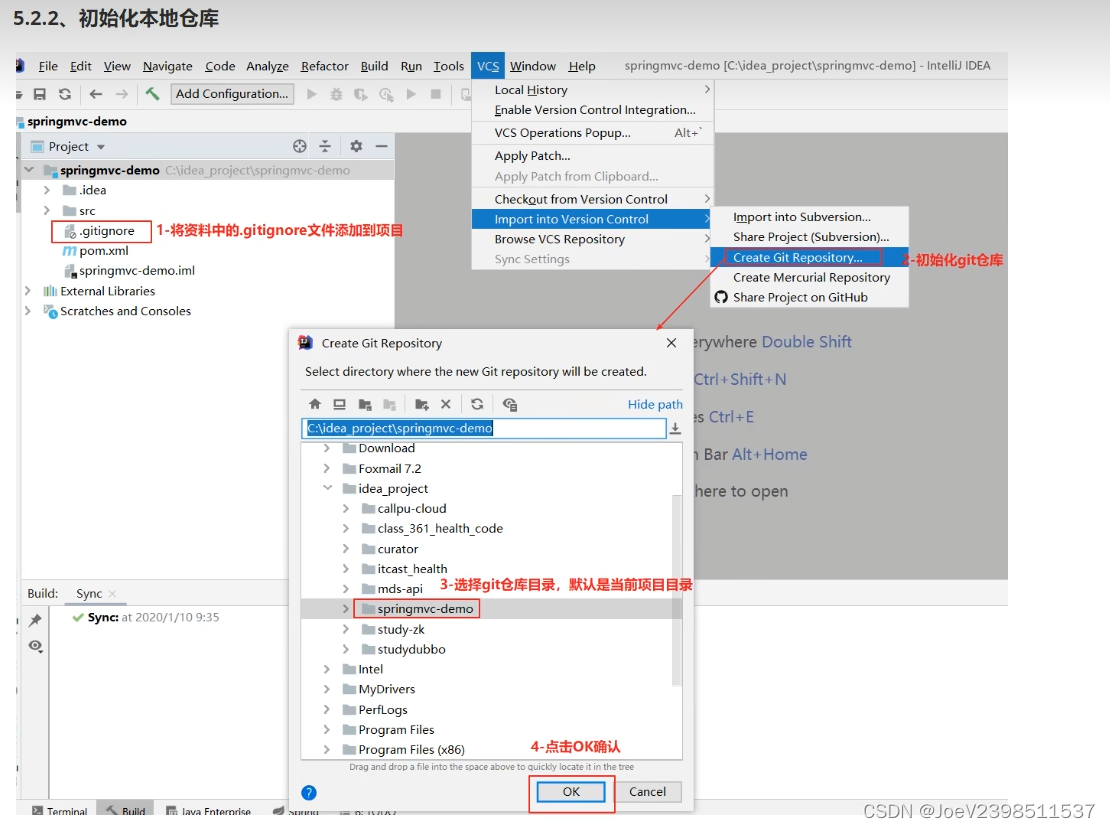Open the Refactor menu
This screenshot has width=1110, height=828.
(x=324, y=66)
